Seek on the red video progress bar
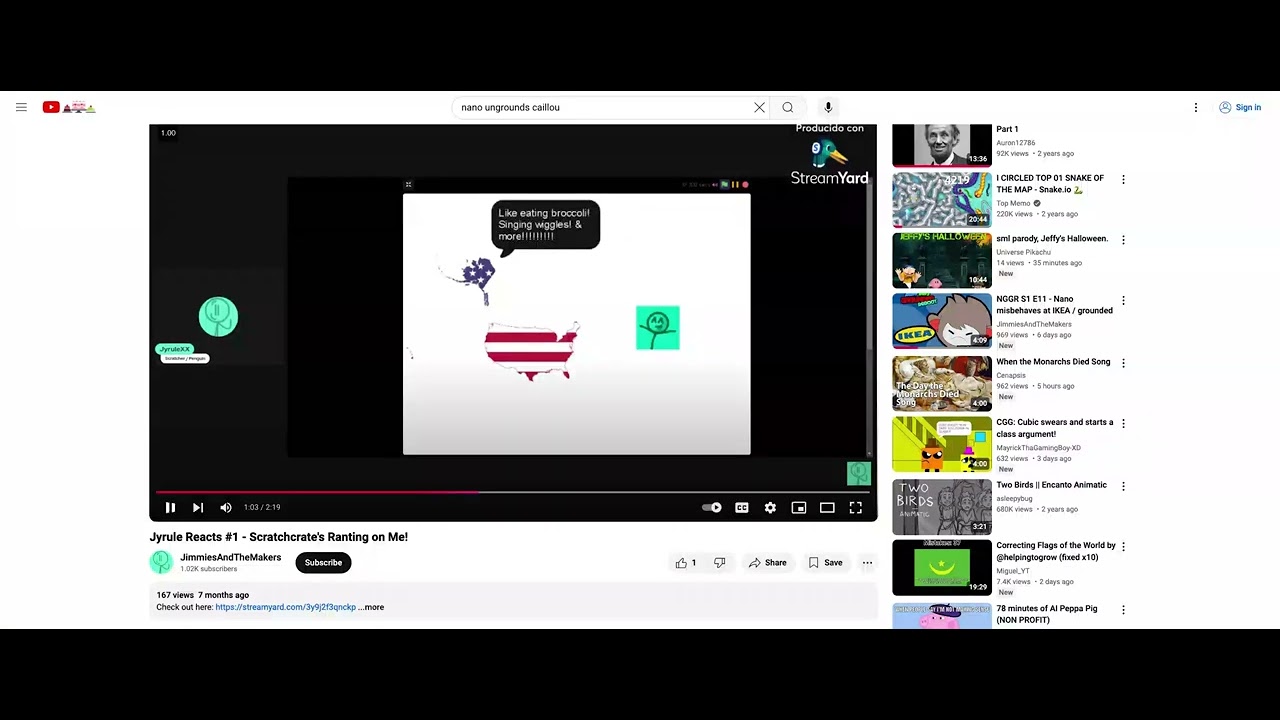The width and height of the screenshot is (1280, 720). 513,492
